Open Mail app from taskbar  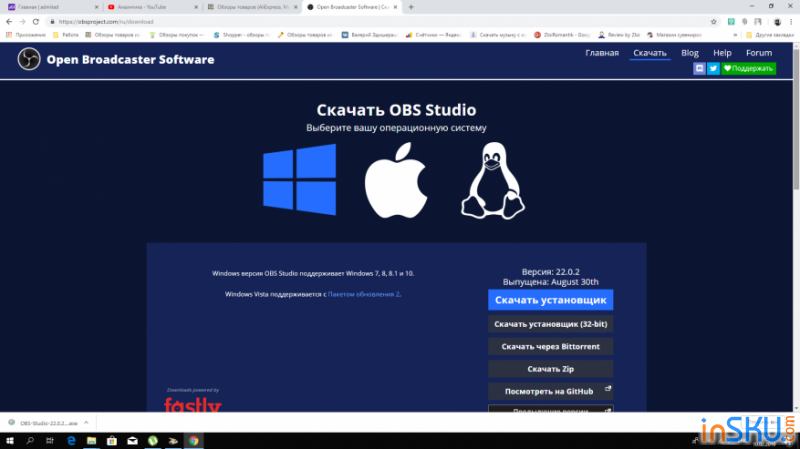point(132,440)
